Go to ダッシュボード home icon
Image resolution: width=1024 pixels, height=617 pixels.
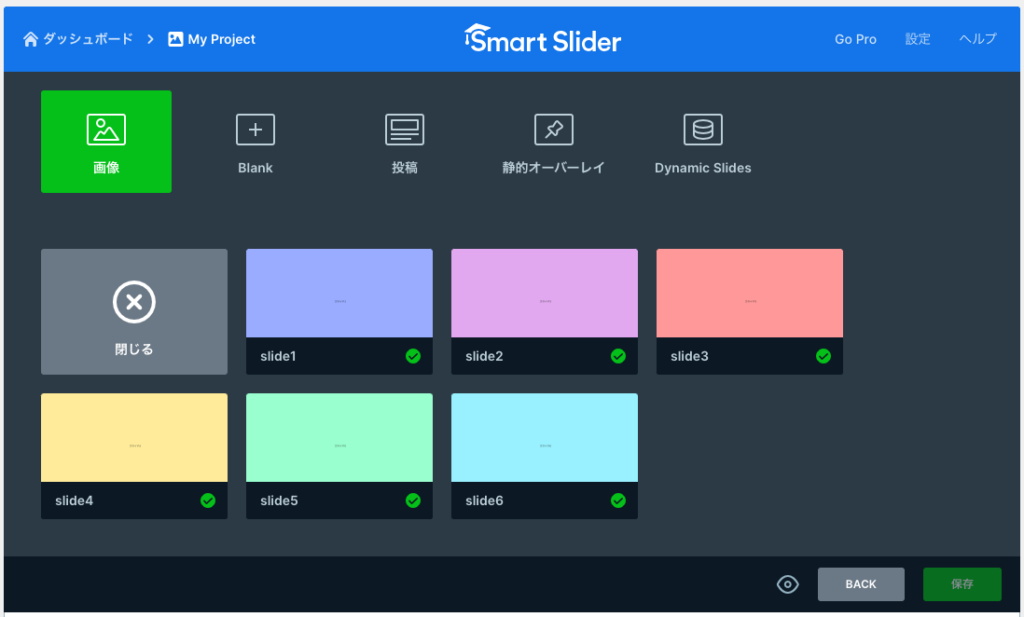30,39
